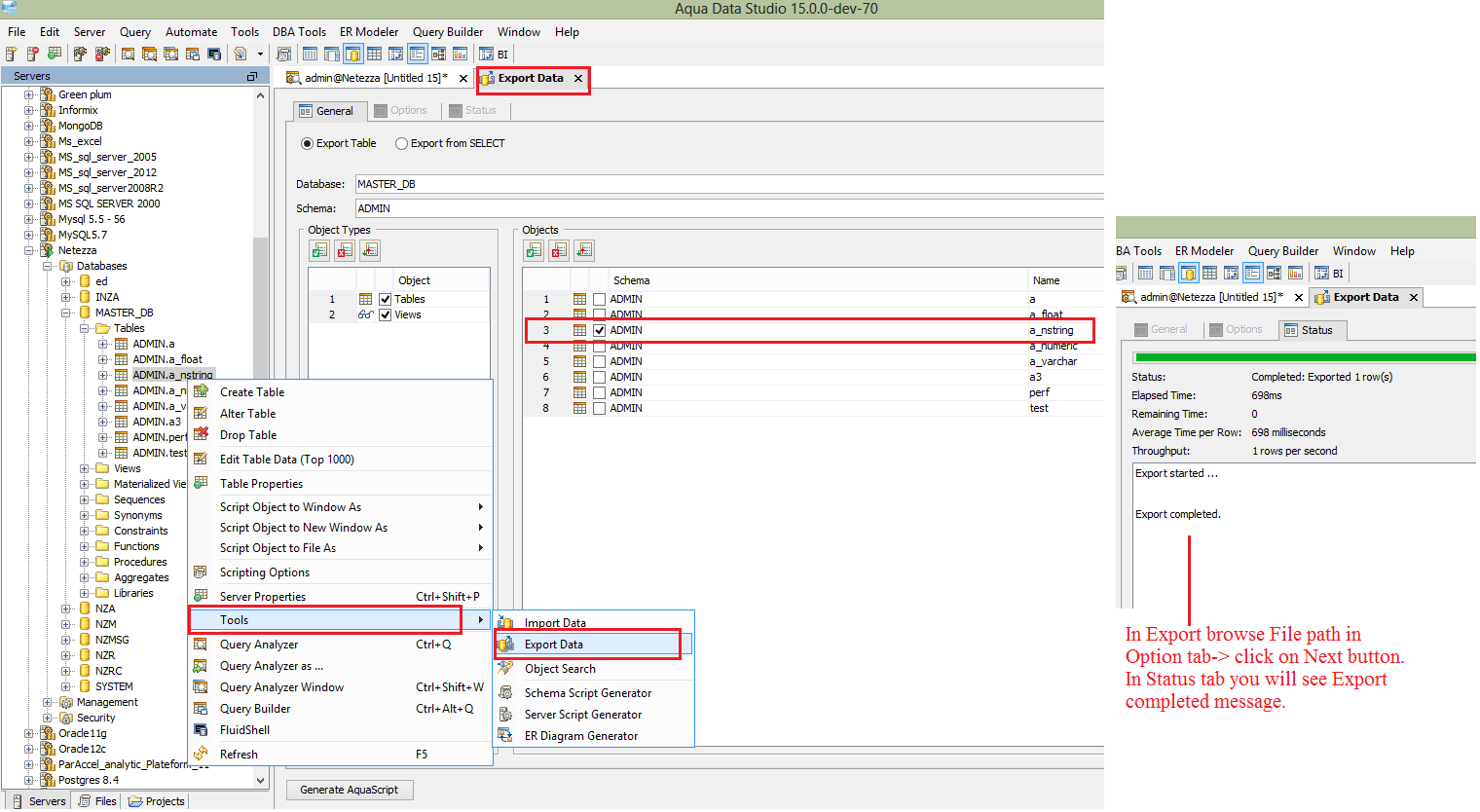
Task: Click the Database input field
Action: click(729, 184)
